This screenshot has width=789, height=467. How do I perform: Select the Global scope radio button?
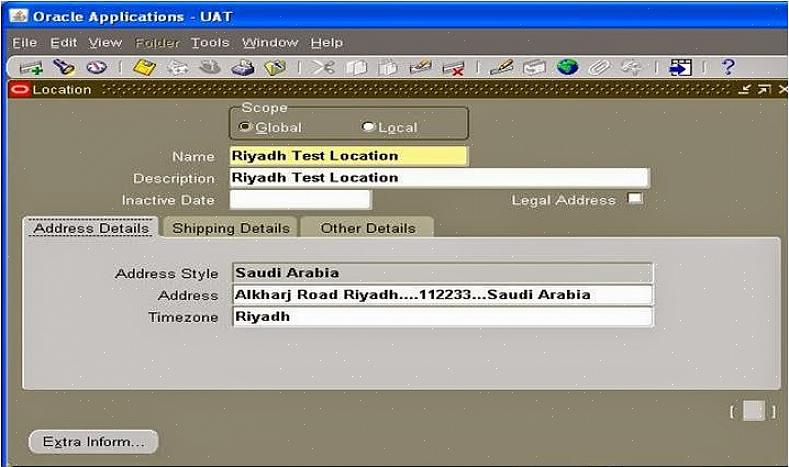[245, 126]
